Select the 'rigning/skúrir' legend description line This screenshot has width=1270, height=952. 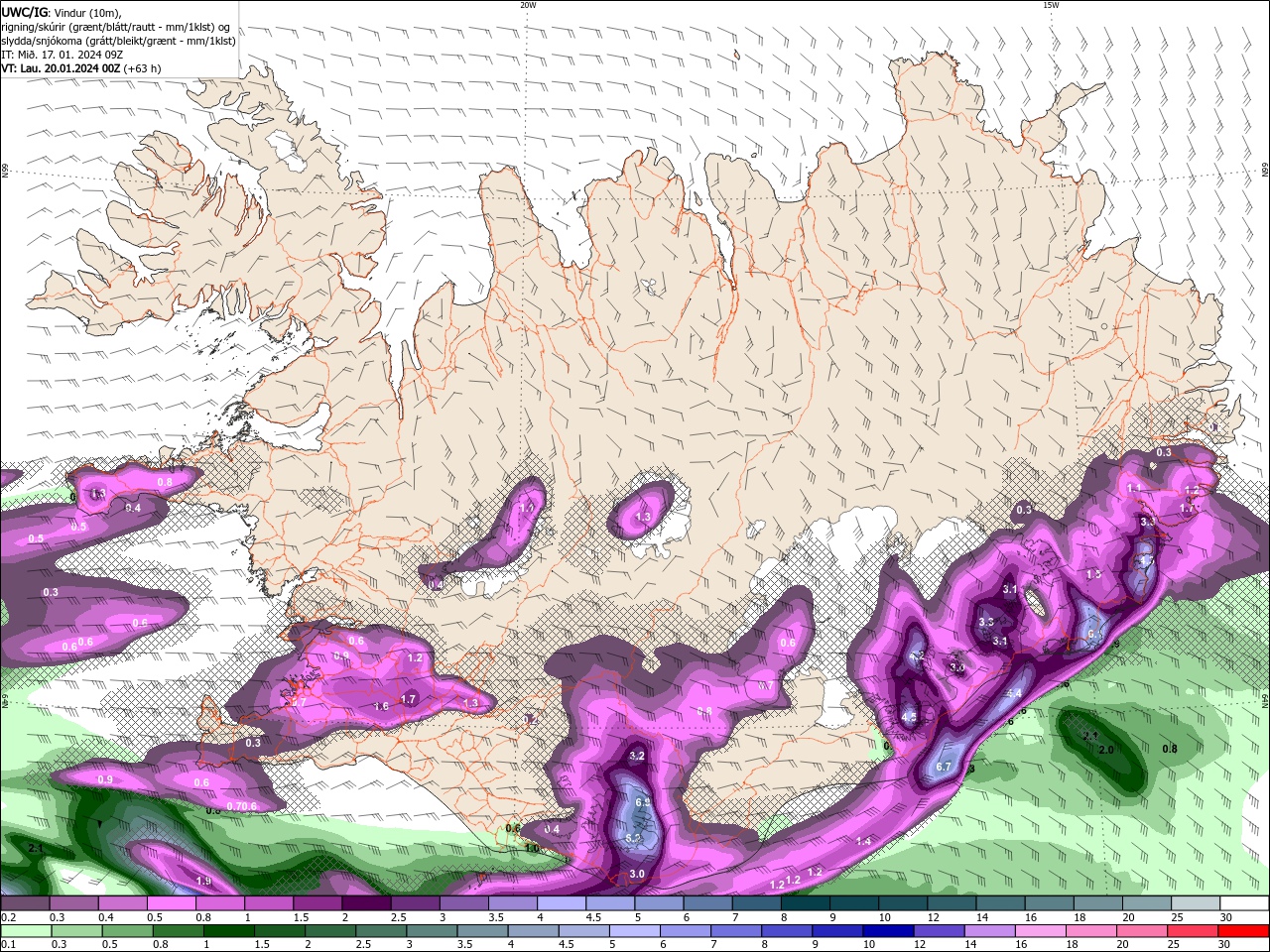click(x=115, y=27)
